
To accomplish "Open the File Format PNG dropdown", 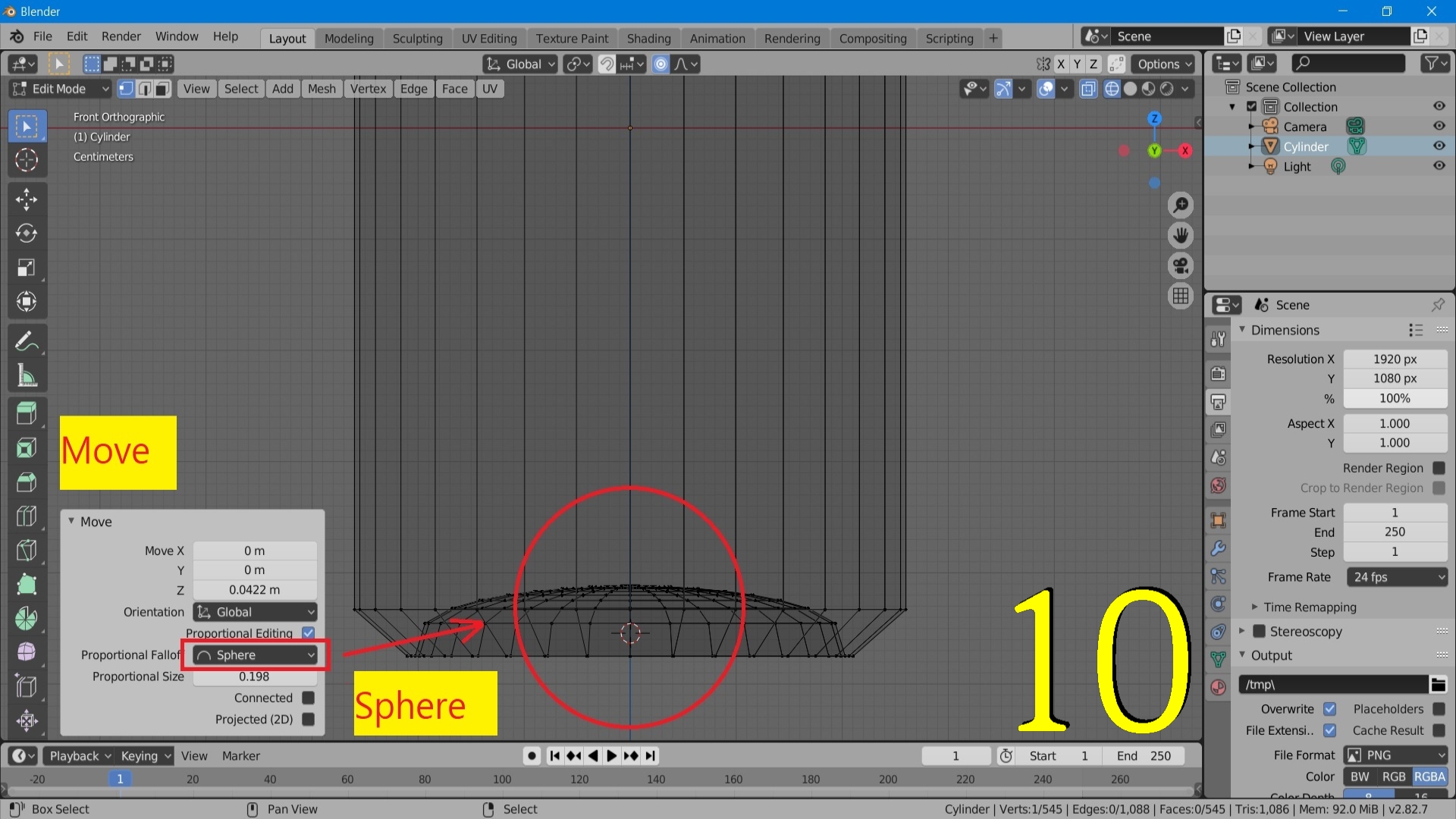I will (1396, 755).
